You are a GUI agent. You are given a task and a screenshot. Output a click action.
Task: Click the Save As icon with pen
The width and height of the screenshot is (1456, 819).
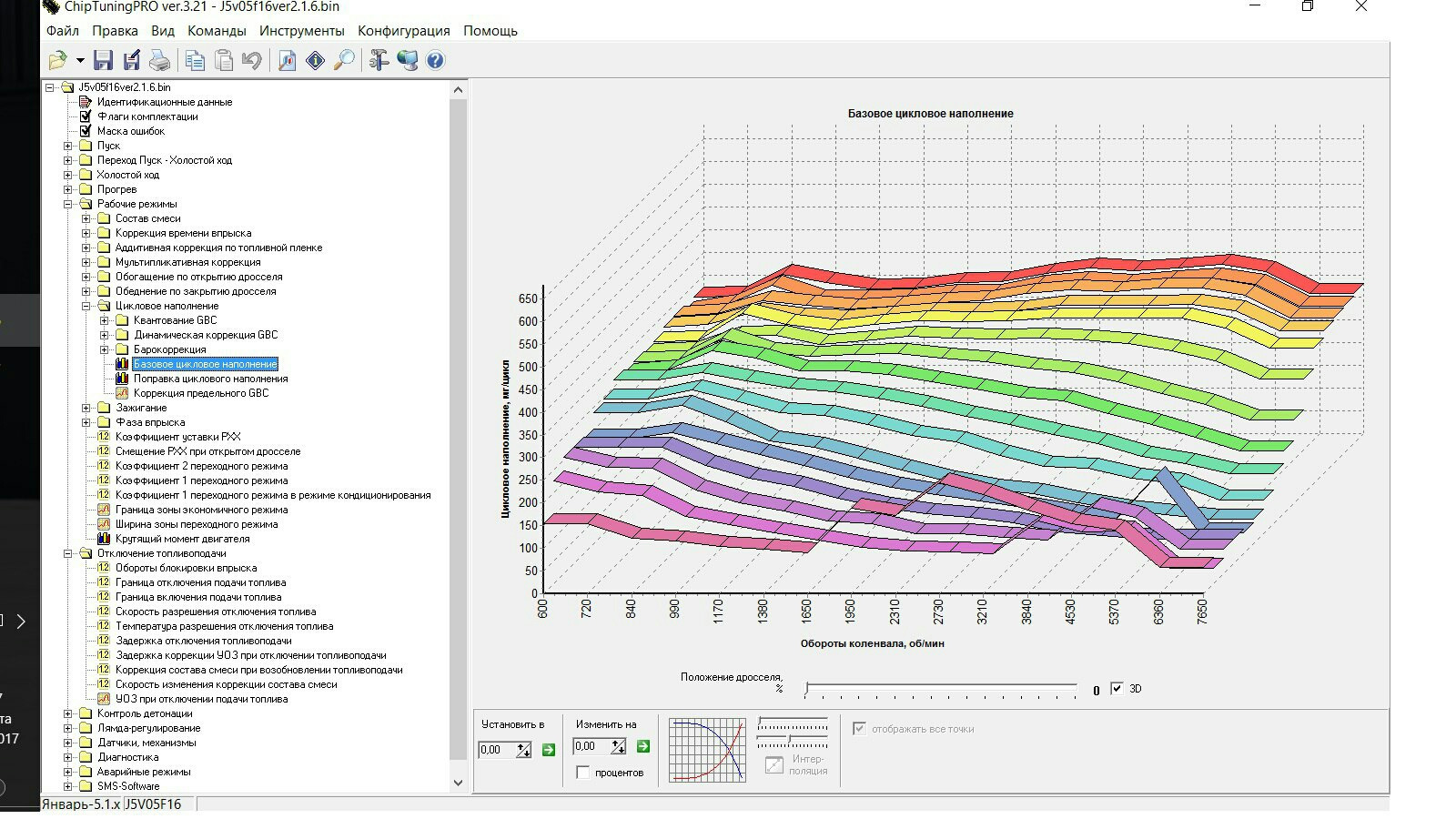[132, 61]
